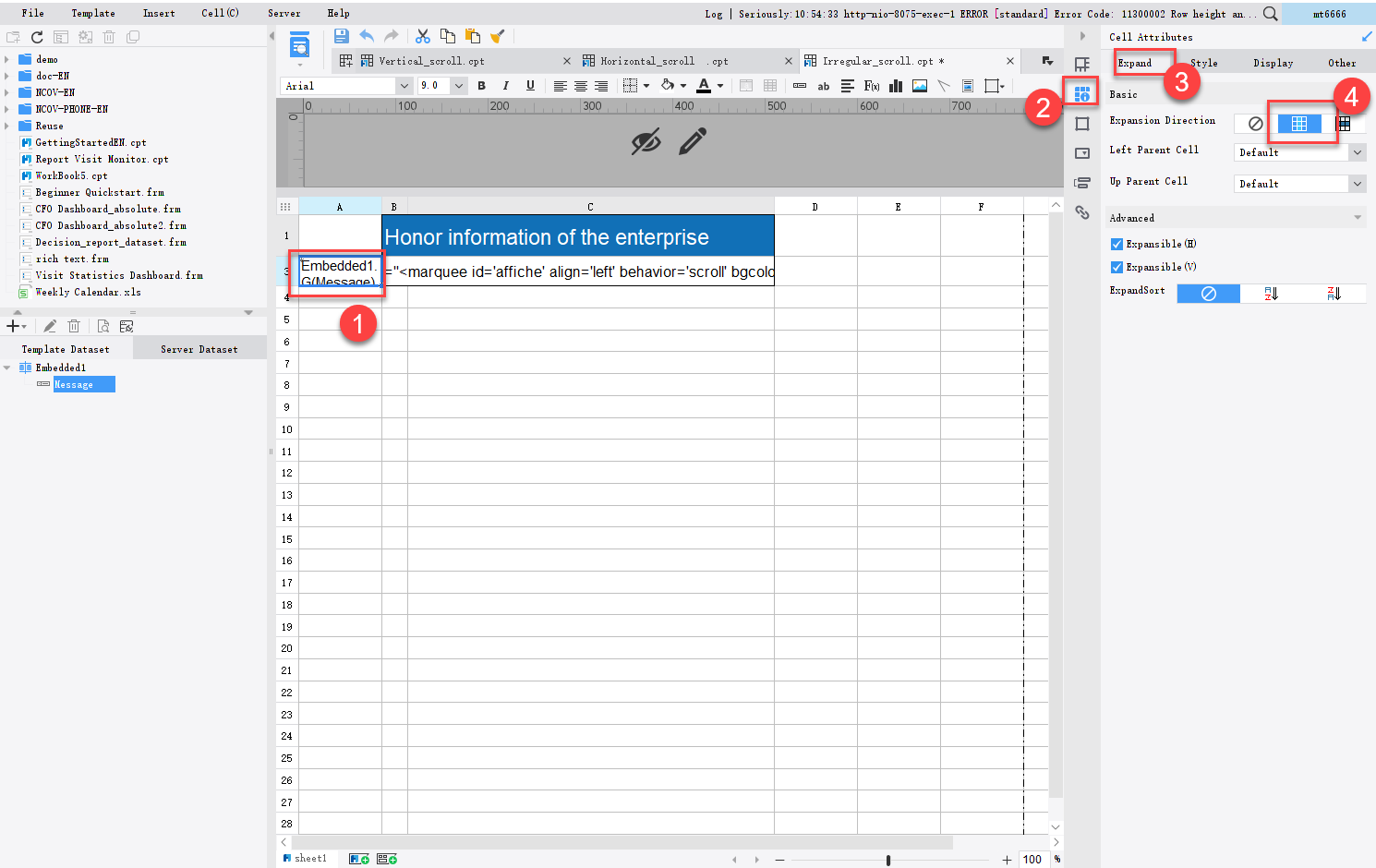Open the Vertical_scroll.cpt tab
This screenshot has width=1376, height=868.
(431, 61)
